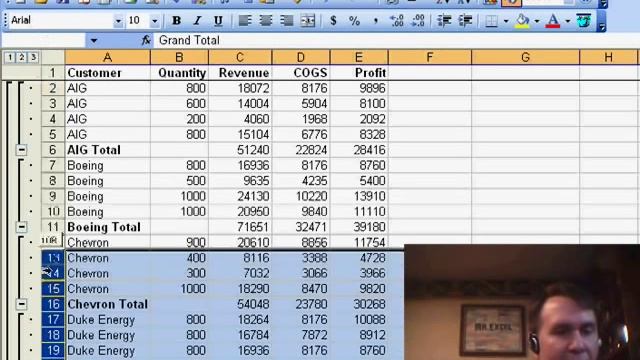Image resolution: width=640 pixels, height=360 pixels.
Task: Click Duke Energy cell in row 17
Action: pos(107,320)
